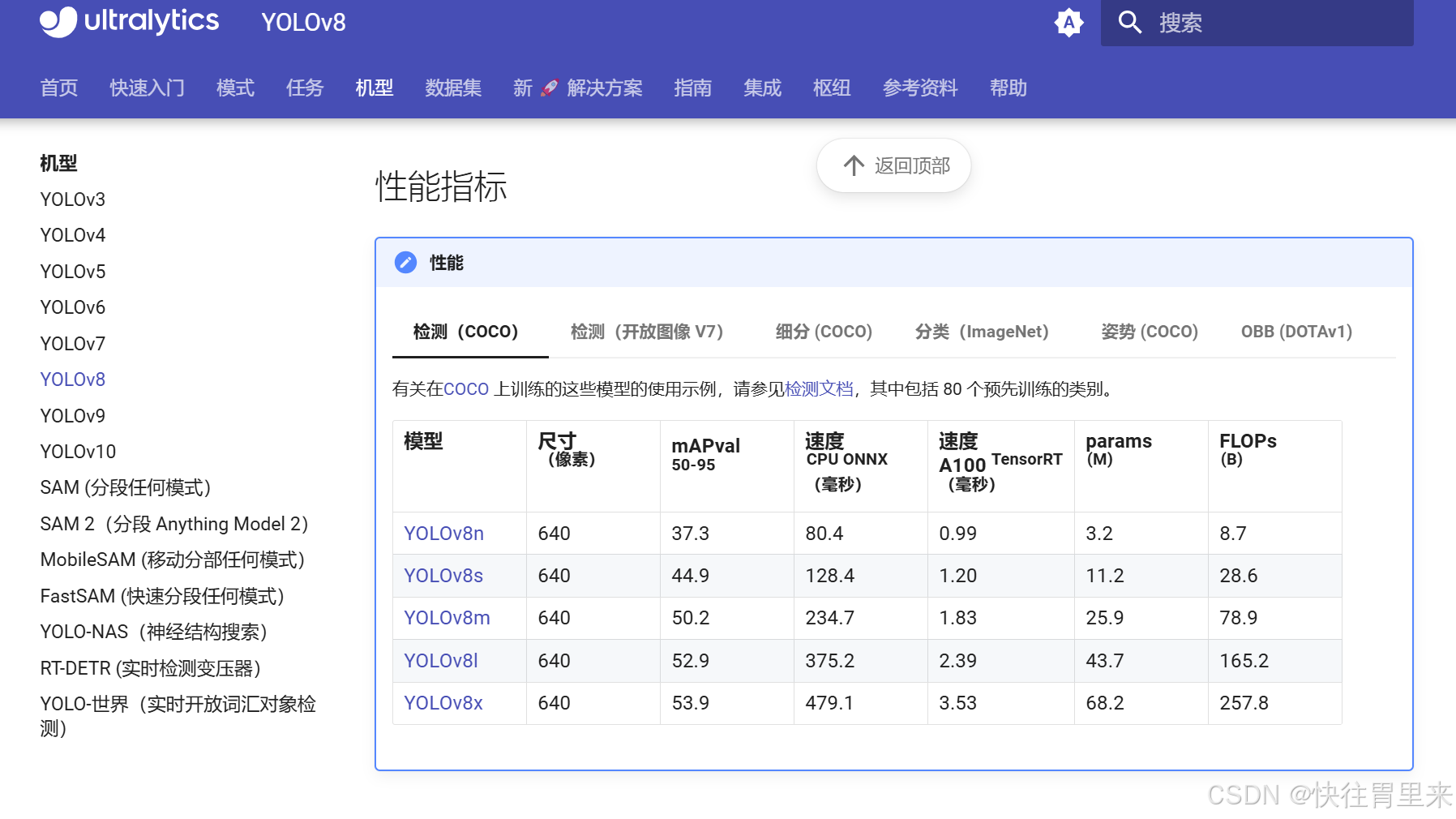Select the OBB (DOTAv1) tab

[x=1296, y=332]
